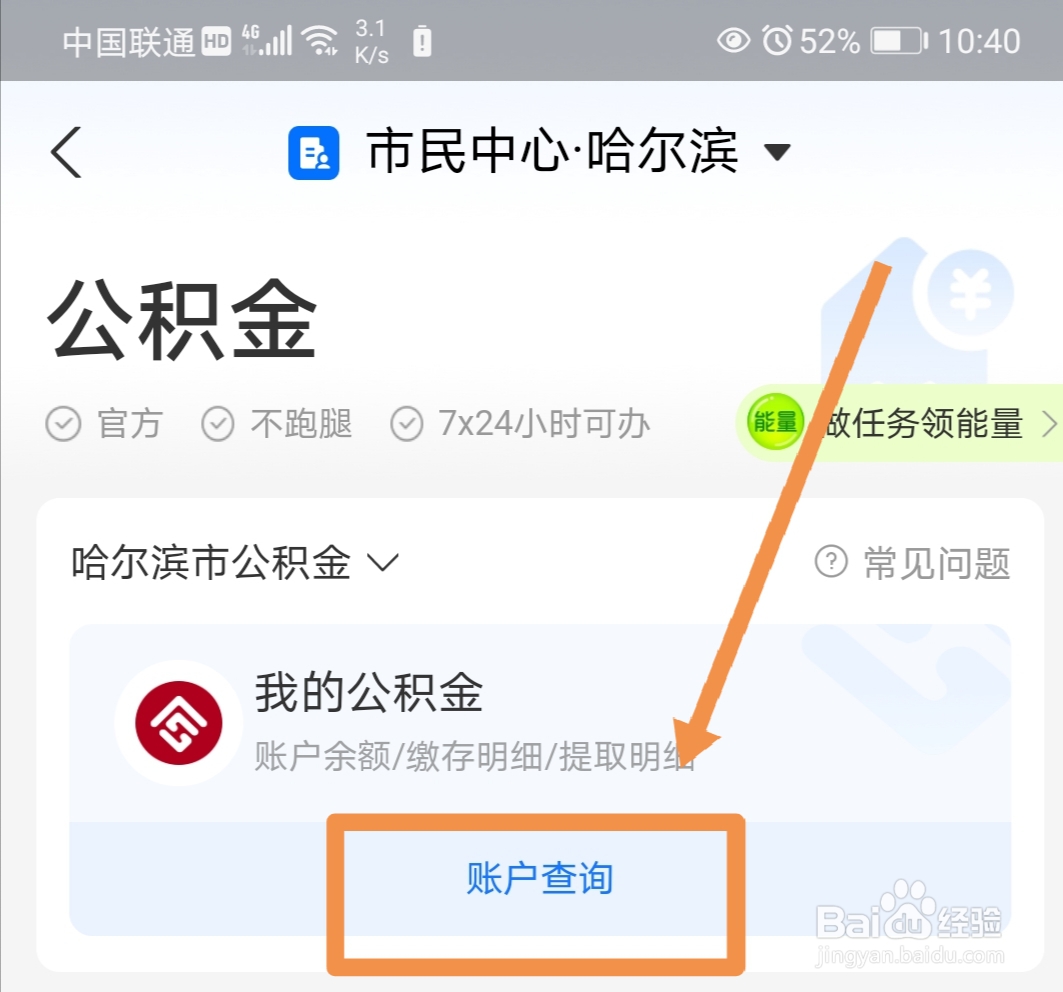Viewport: 1063px width, 992px height.
Task: Tap the Wi-Fi status bar icon
Action: pos(321,41)
